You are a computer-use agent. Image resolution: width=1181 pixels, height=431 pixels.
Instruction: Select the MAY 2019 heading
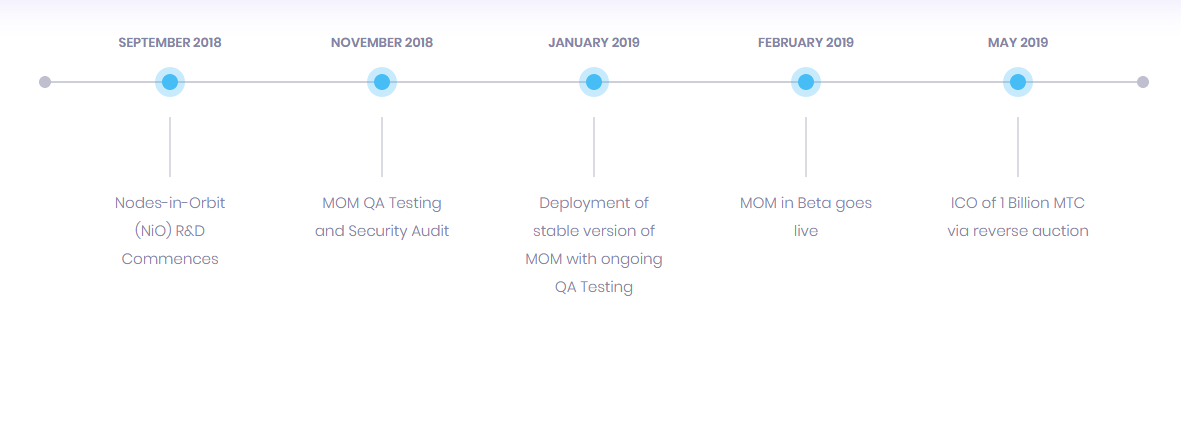click(x=1018, y=43)
